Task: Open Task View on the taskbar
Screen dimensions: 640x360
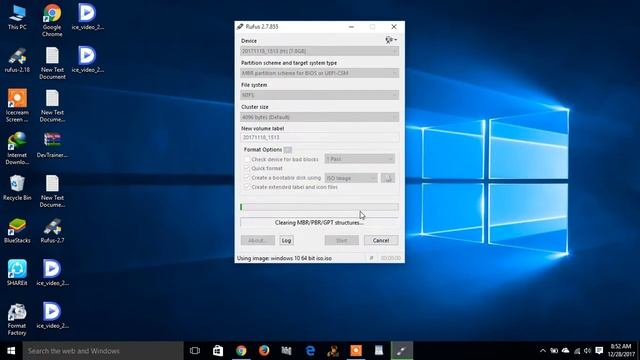Action: click(x=195, y=351)
